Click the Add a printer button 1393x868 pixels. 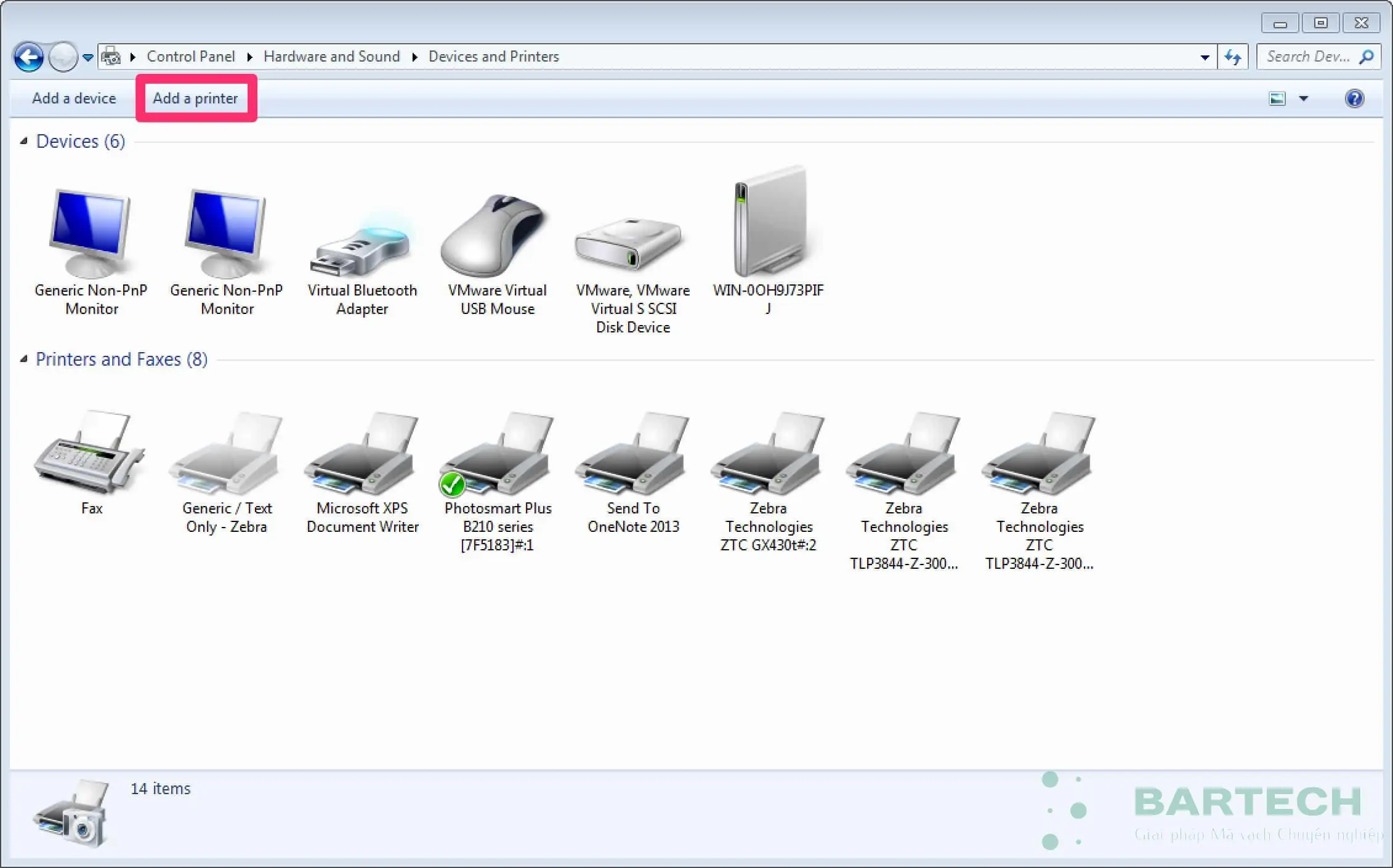(195, 98)
